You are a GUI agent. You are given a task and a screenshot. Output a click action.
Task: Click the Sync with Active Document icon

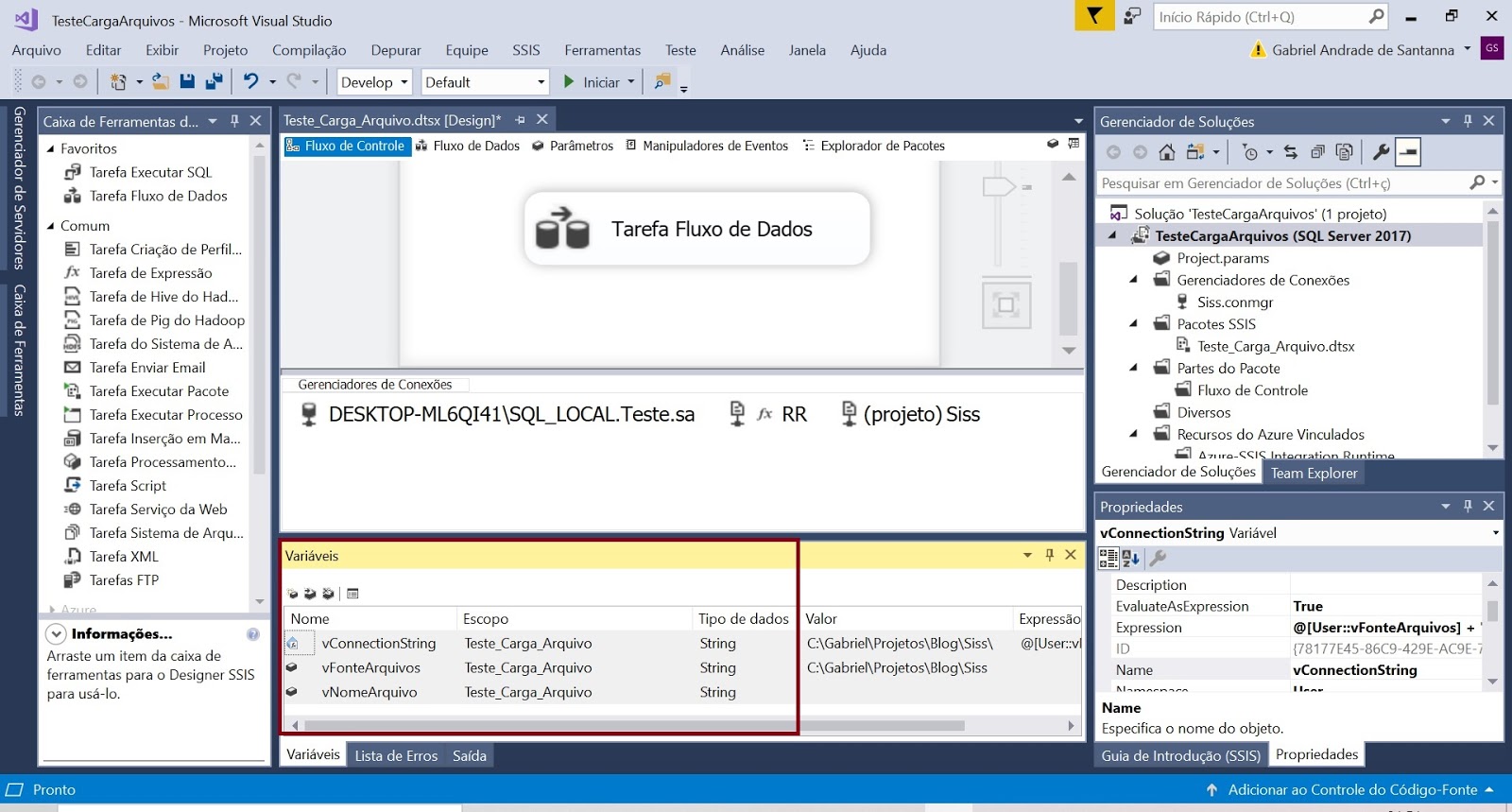(x=1290, y=152)
